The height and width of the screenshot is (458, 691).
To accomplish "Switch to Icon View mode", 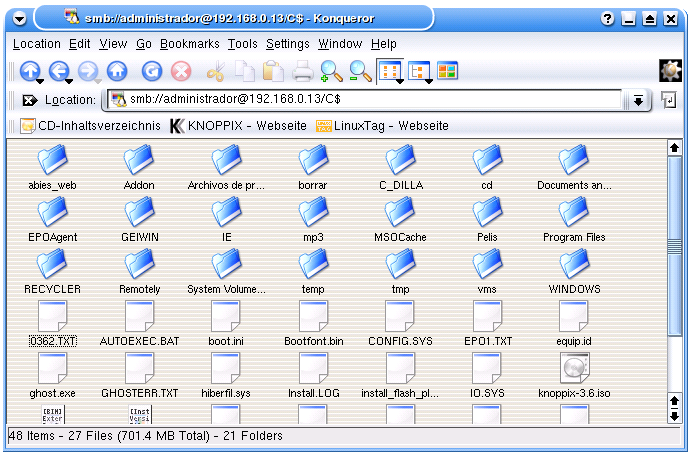I will 388,70.
